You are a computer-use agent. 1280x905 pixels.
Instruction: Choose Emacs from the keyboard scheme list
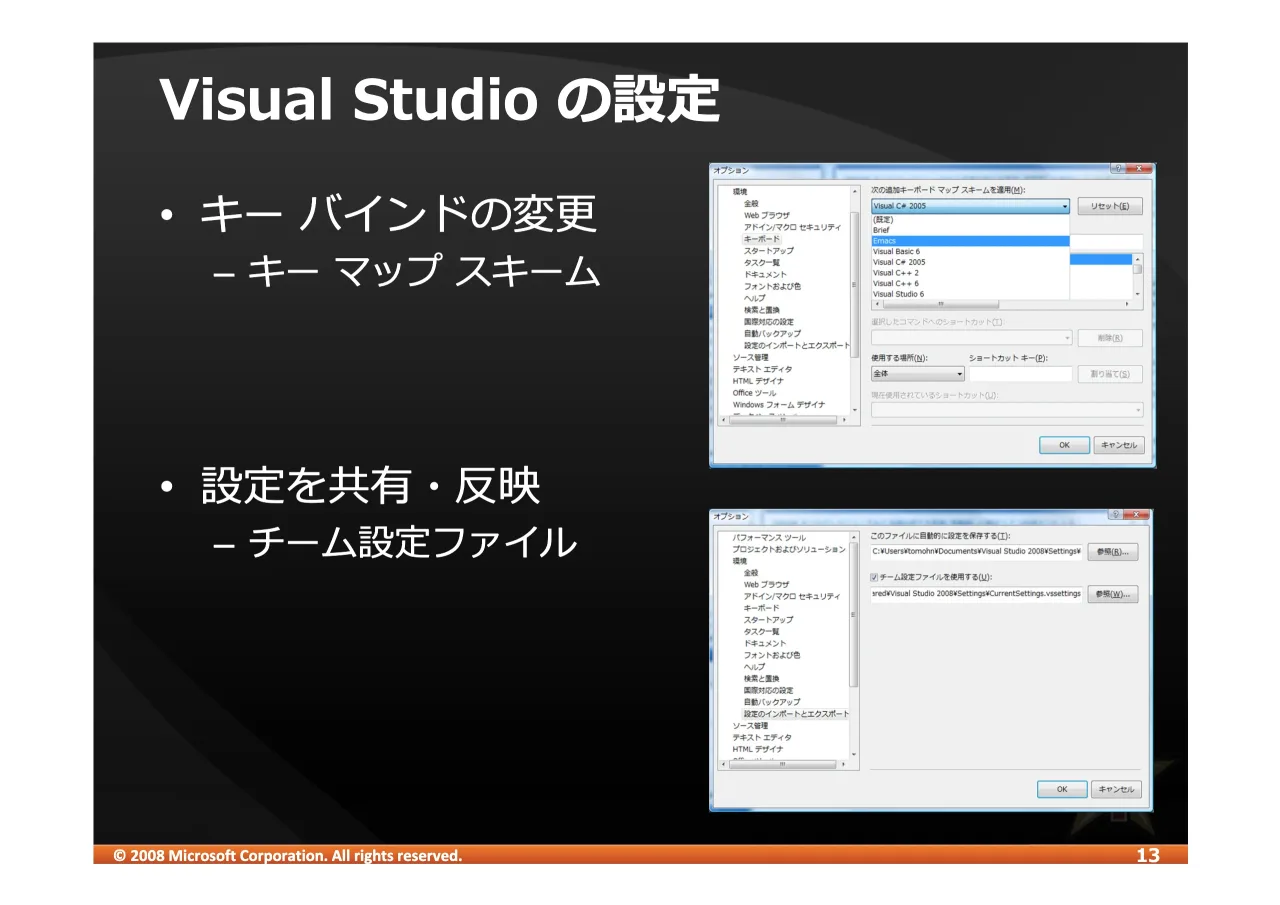970,241
